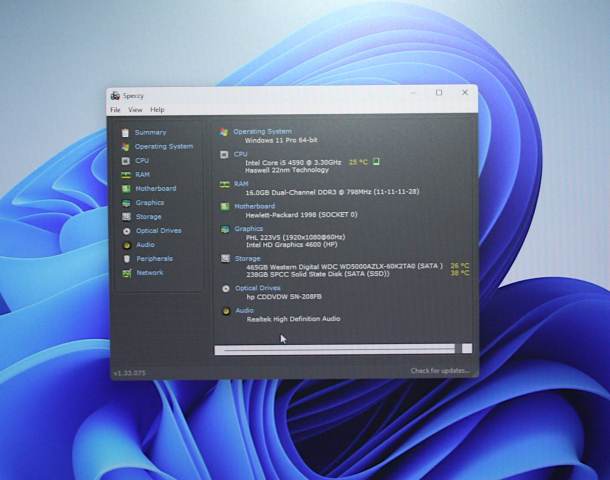Go to Audio label in sidebar
Viewport: 610px width, 480px height.
(x=145, y=245)
